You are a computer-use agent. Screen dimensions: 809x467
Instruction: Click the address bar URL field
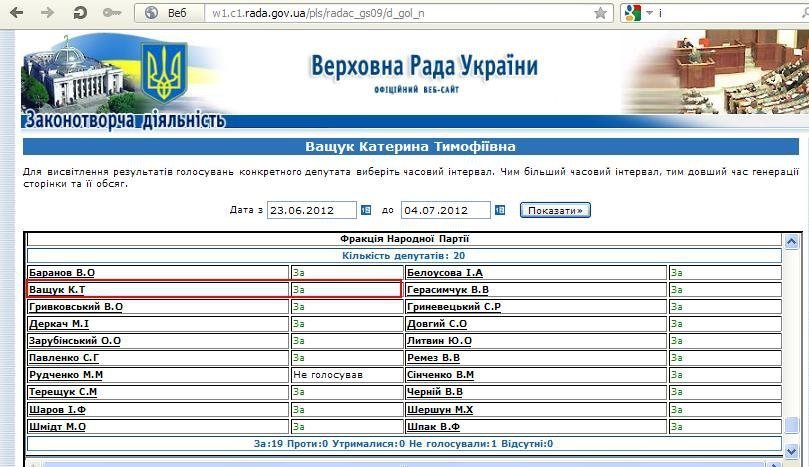pos(400,13)
